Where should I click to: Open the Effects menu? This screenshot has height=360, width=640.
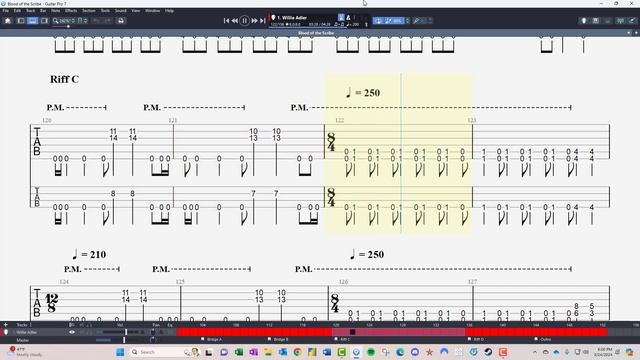tap(71, 11)
